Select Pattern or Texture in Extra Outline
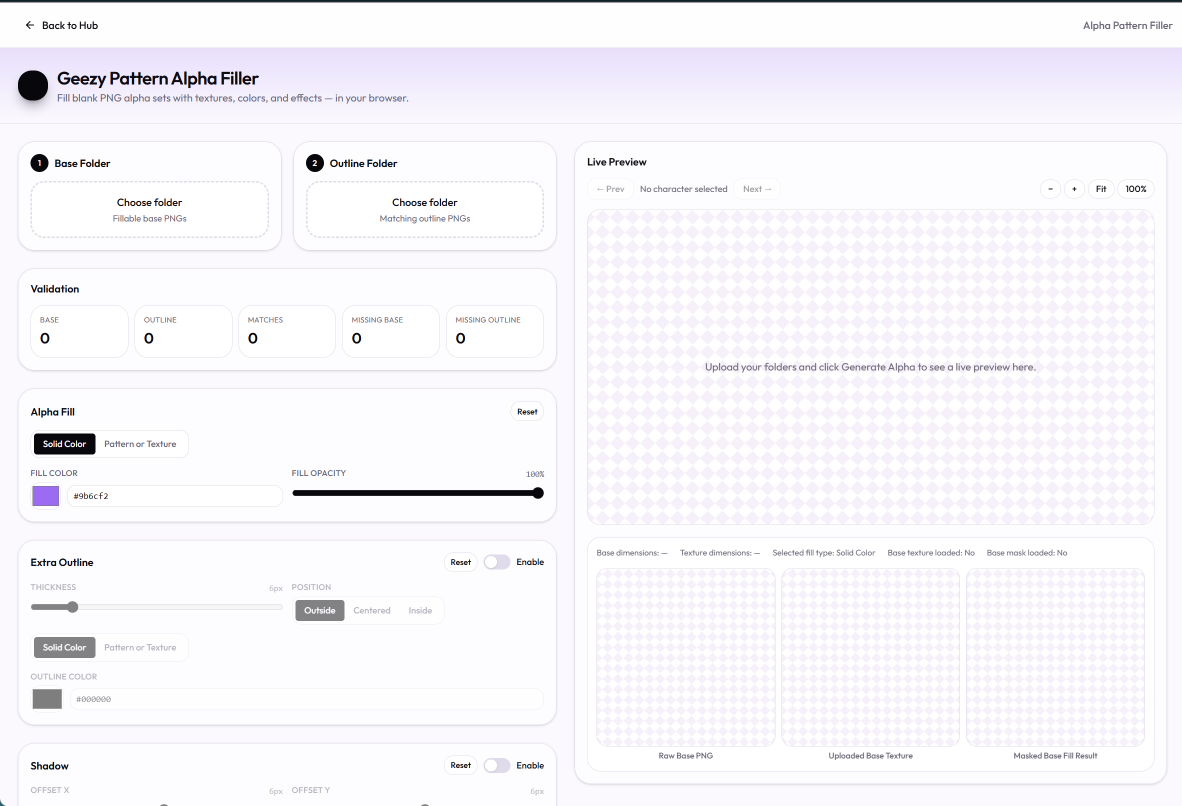 click(140, 648)
